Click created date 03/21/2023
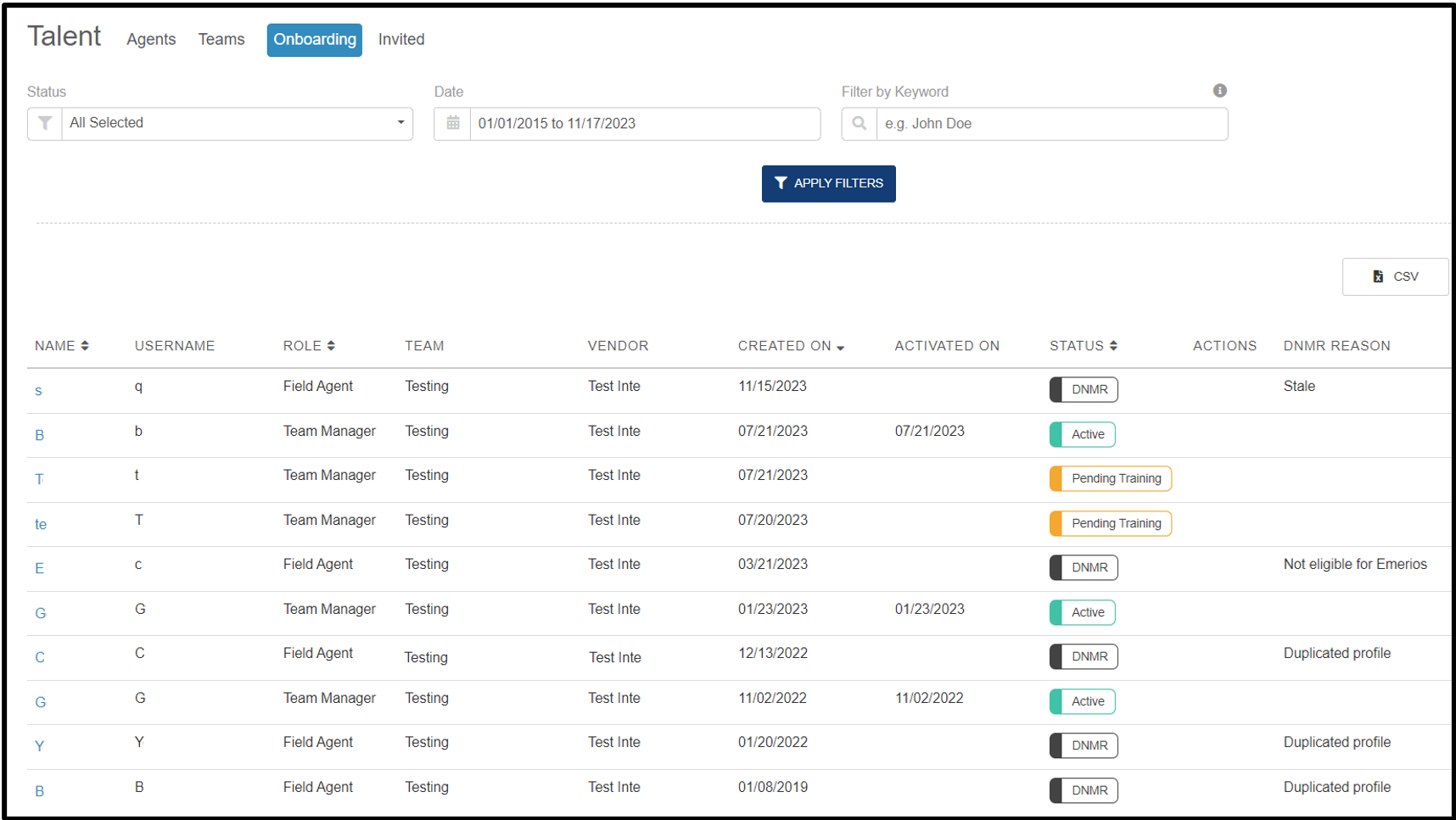 (772, 565)
